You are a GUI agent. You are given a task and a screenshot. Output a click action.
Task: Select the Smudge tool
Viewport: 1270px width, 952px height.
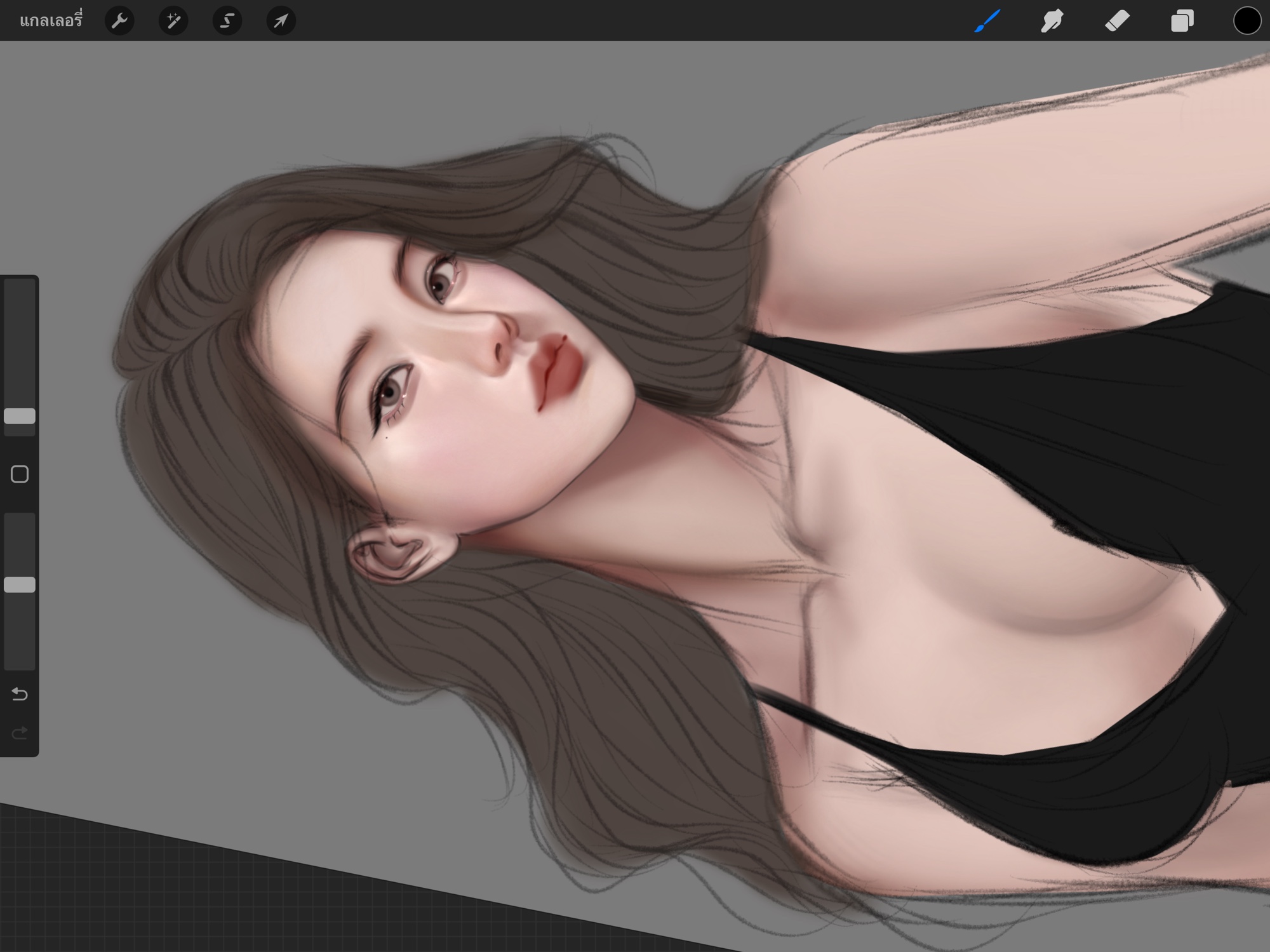pyautogui.click(x=1052, y=21)
